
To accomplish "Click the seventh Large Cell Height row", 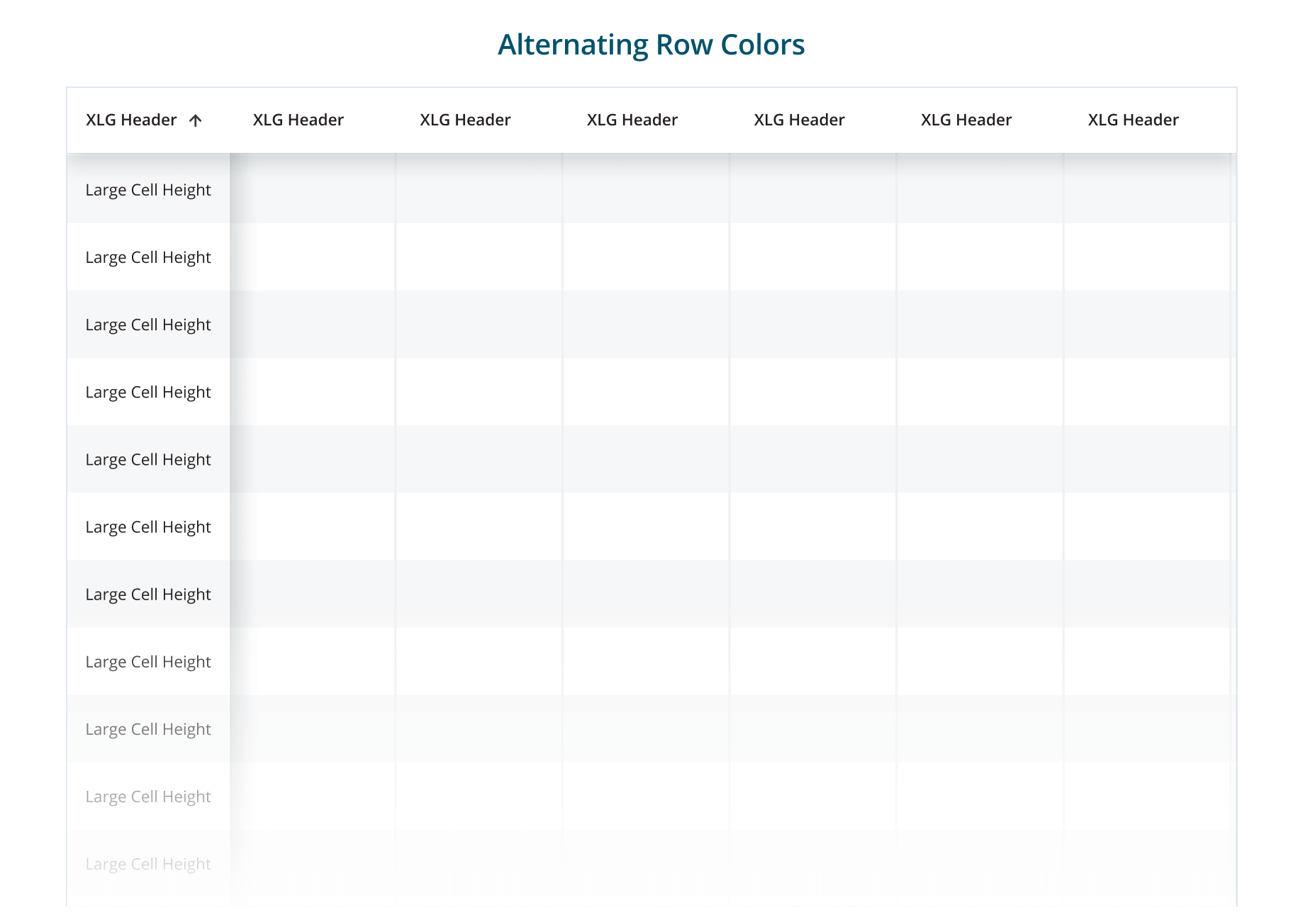I will [x=148, y=594].
